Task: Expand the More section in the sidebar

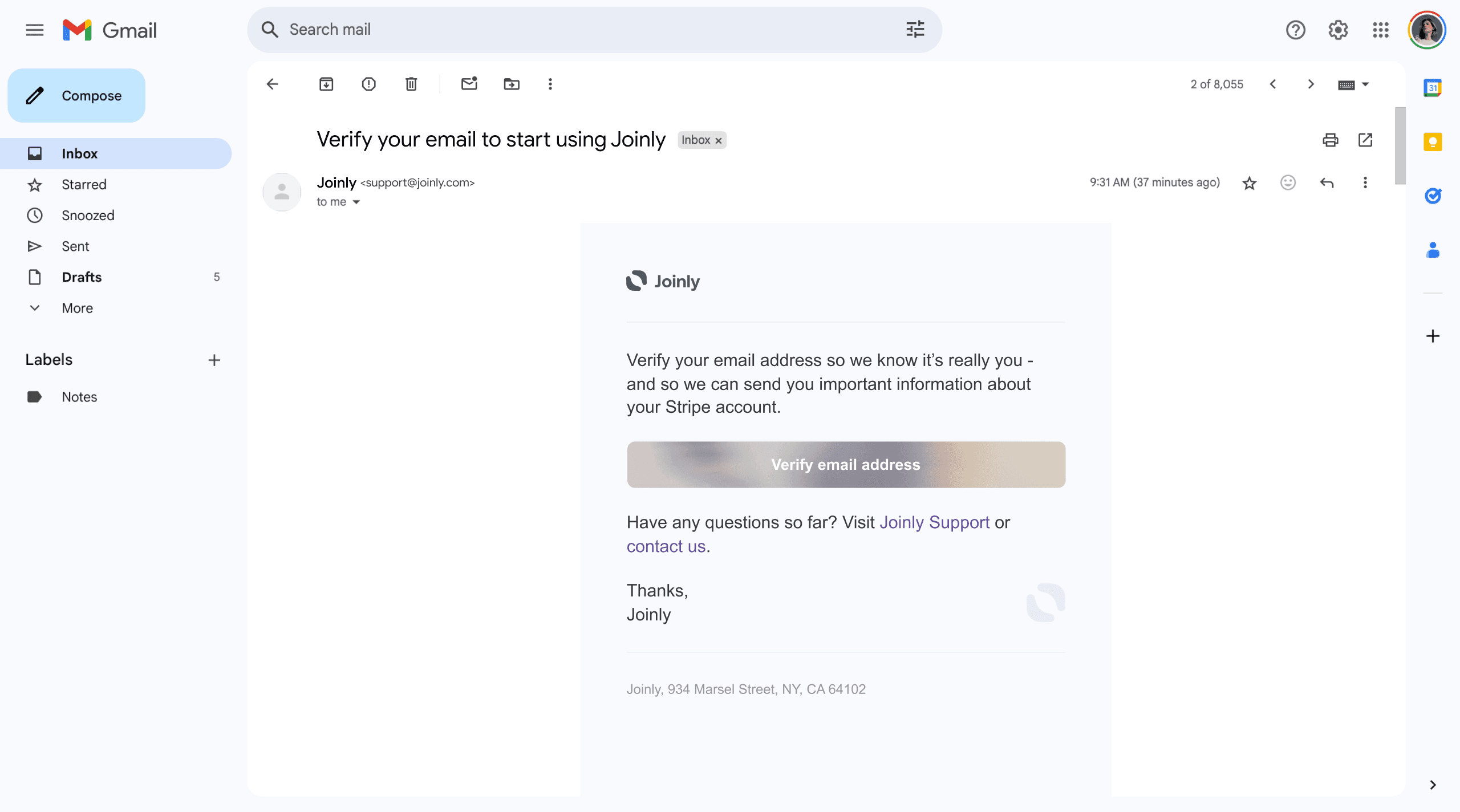Action: [77, 308]
